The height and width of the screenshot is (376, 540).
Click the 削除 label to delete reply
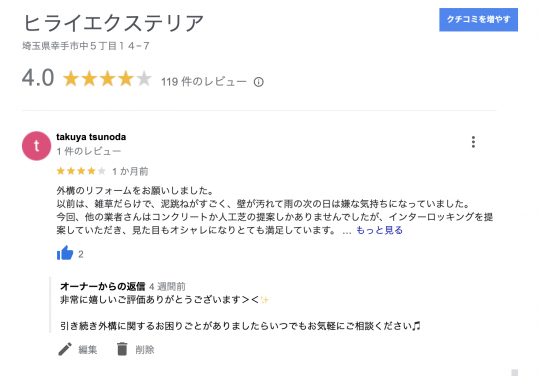145,350
